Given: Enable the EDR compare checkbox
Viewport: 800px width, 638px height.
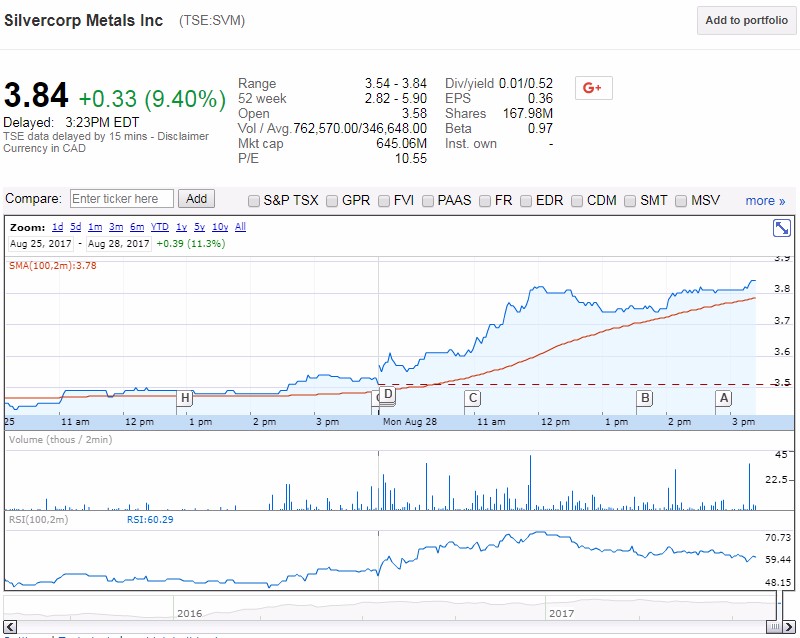Looking at the screenshot, I should click(526, 201).
